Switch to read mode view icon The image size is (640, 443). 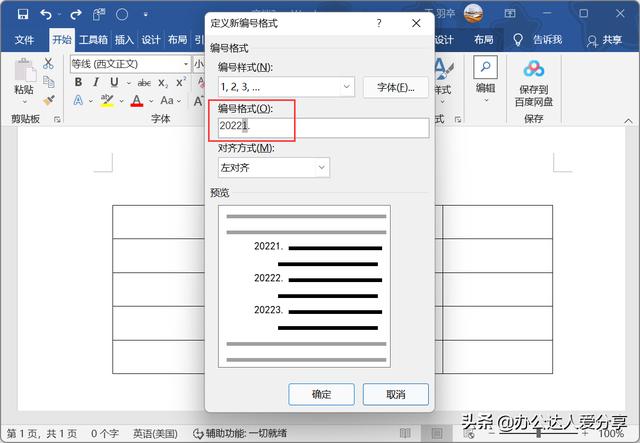405,433
